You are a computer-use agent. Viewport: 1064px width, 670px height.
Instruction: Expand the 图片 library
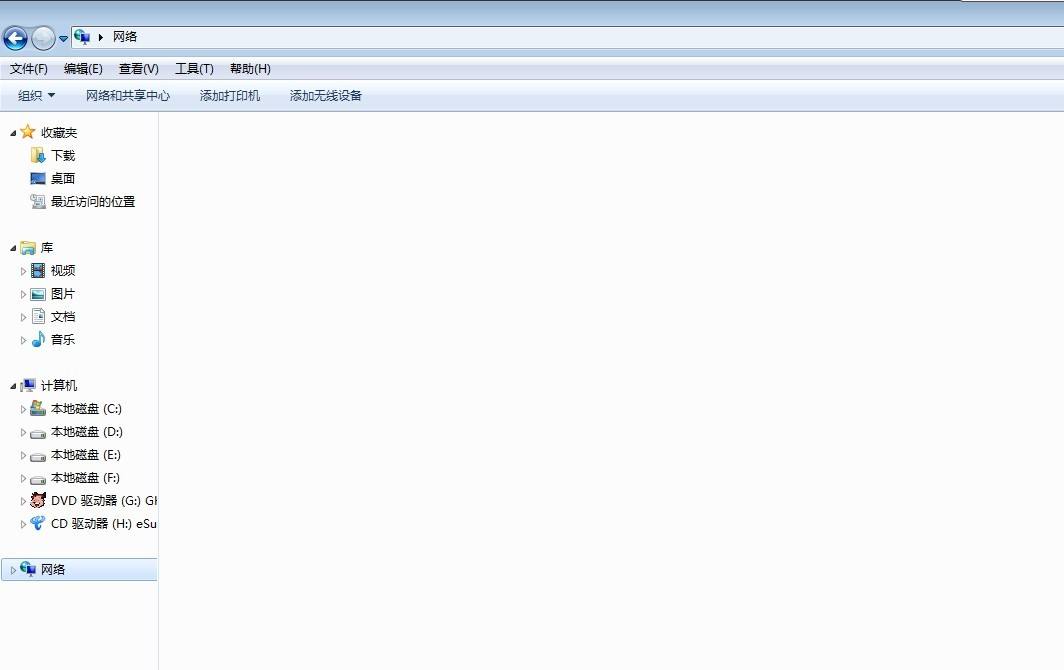(23, 295)
